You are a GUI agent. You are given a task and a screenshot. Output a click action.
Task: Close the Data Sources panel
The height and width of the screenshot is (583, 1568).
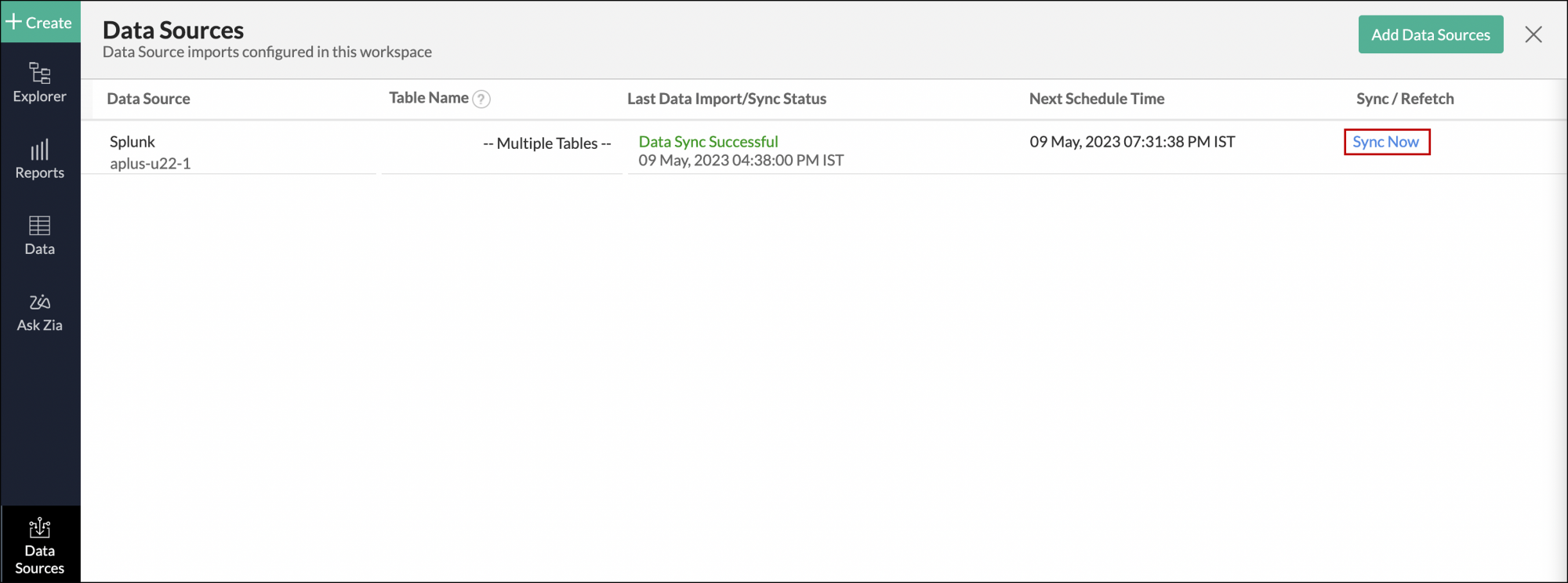[1533, 34]
